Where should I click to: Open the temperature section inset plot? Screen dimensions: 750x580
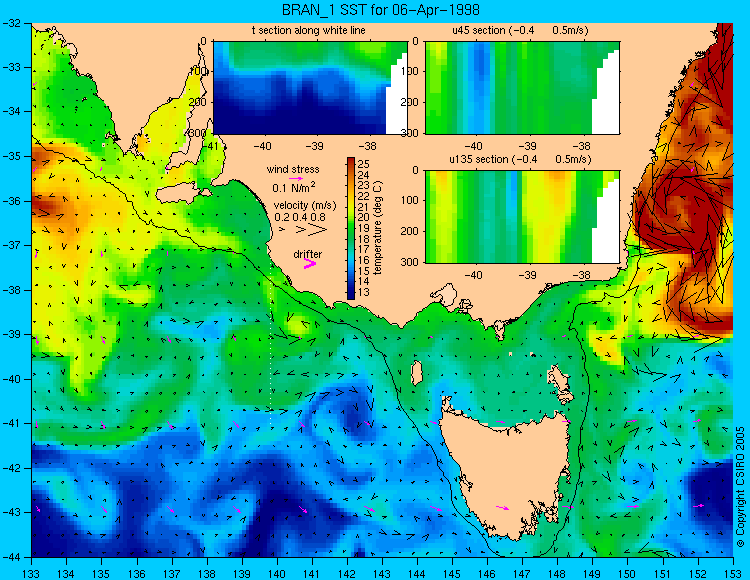coord(310,88)
